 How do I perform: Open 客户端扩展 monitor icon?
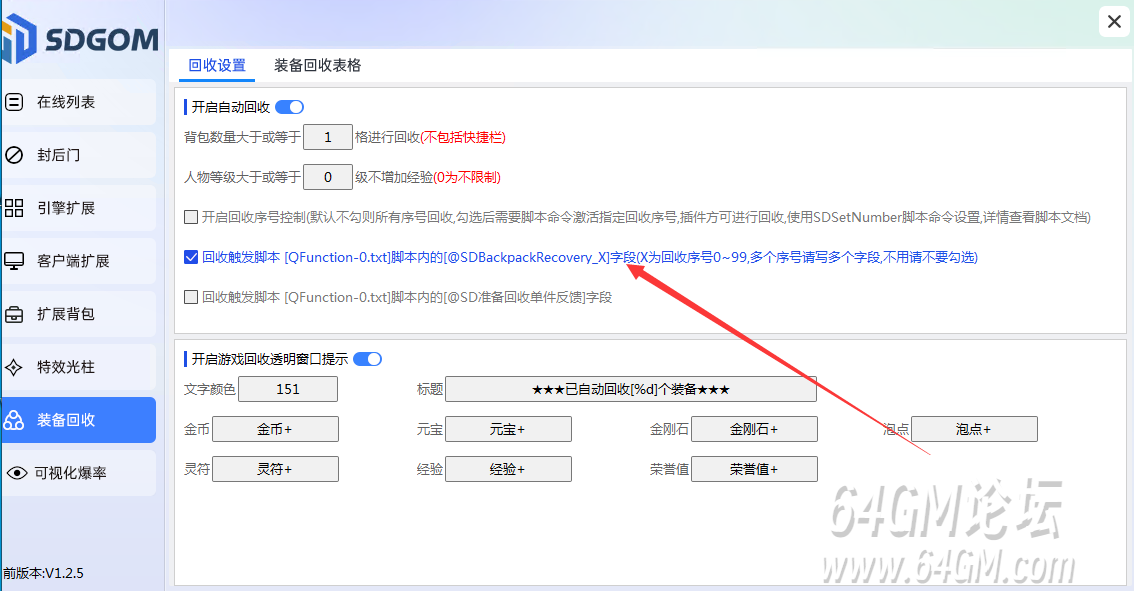pyautogui.click(x=14, y=261)
